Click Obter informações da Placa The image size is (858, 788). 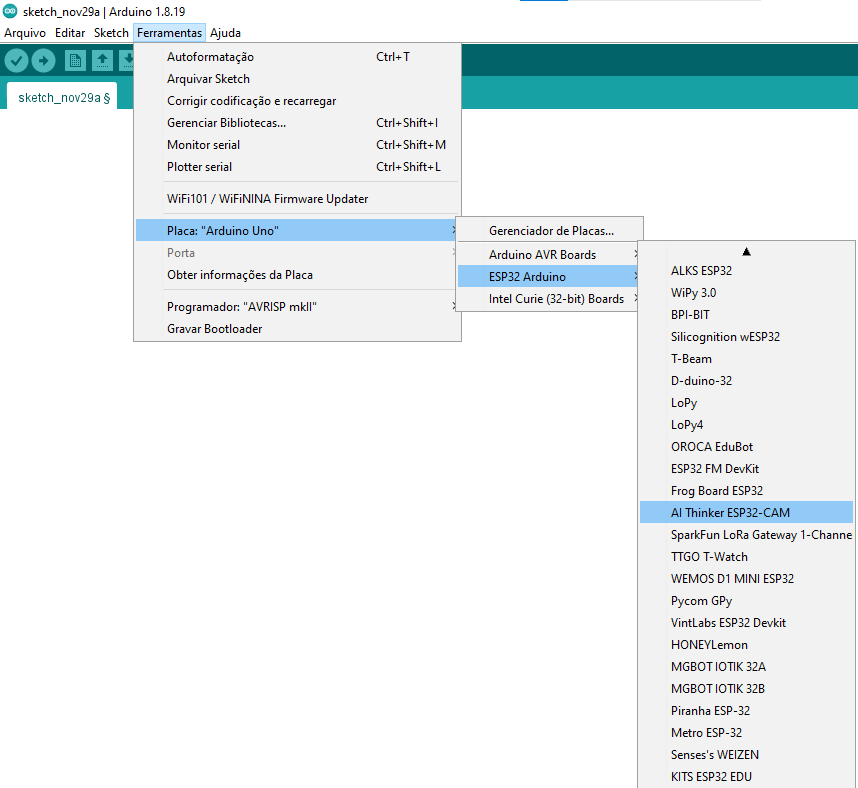point(297,275)
